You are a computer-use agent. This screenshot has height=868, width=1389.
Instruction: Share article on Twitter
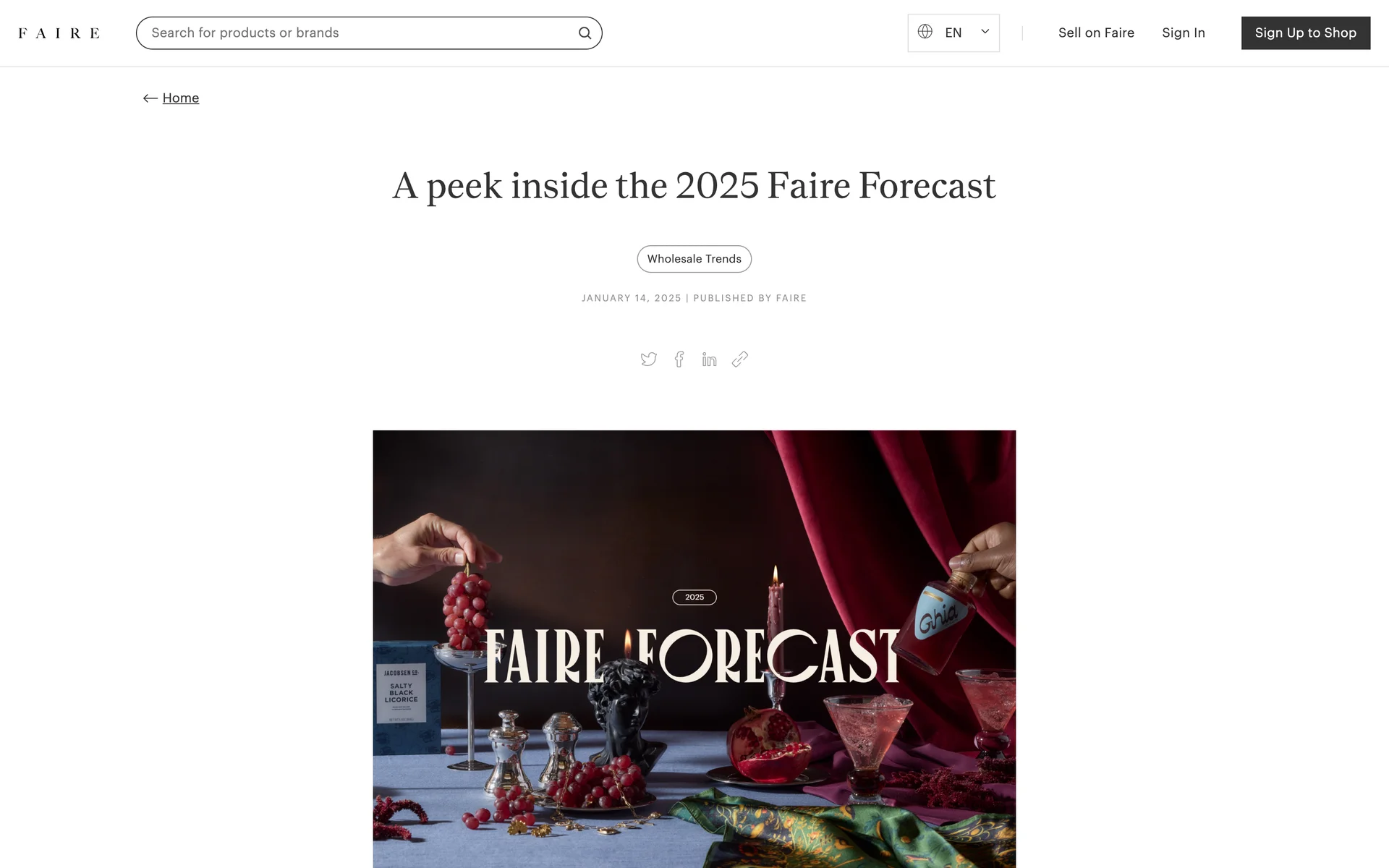(x=649, y=359)
